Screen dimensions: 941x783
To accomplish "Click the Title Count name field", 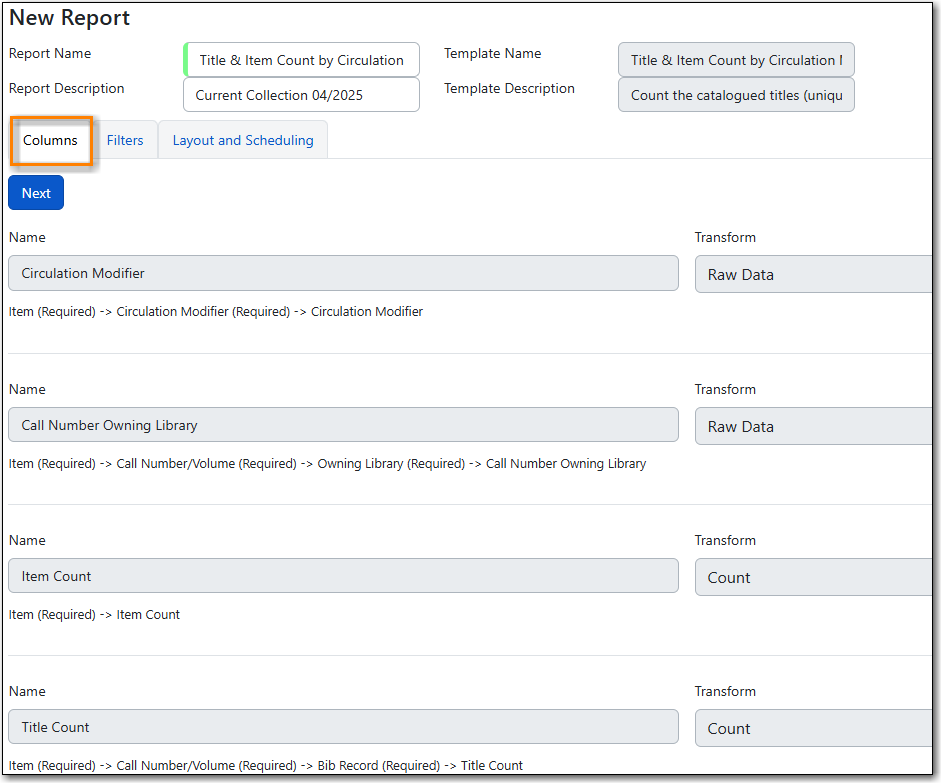I will 343,727.
